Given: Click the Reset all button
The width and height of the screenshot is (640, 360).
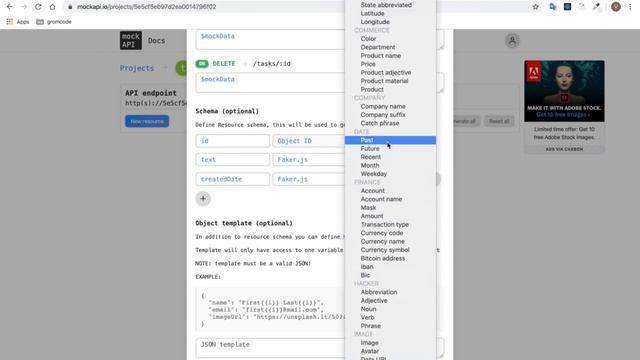Looking at the screenshot, I should 499,121.
